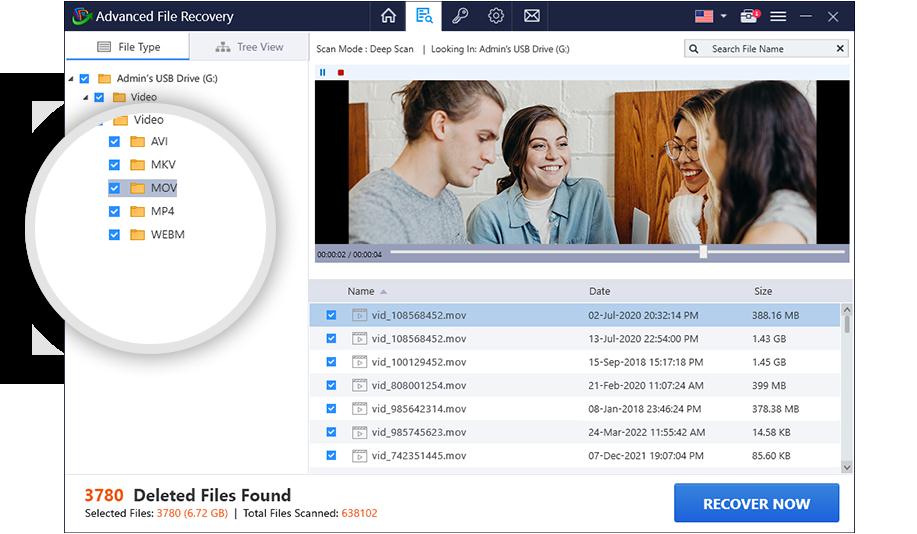Open the registration key icon

tap(460, 16)
